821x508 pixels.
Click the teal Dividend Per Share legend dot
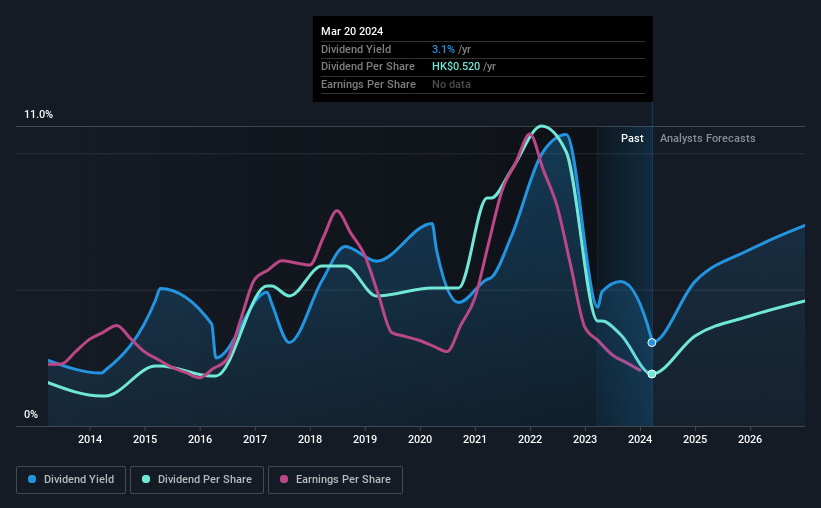tap(146, 479)
